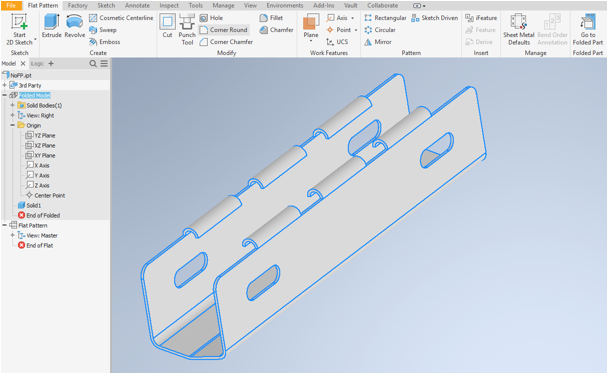Open the Plane dropdown arrow
This screenshot has width=609, height=374.
pyautogui.click(x=311, y=41)
